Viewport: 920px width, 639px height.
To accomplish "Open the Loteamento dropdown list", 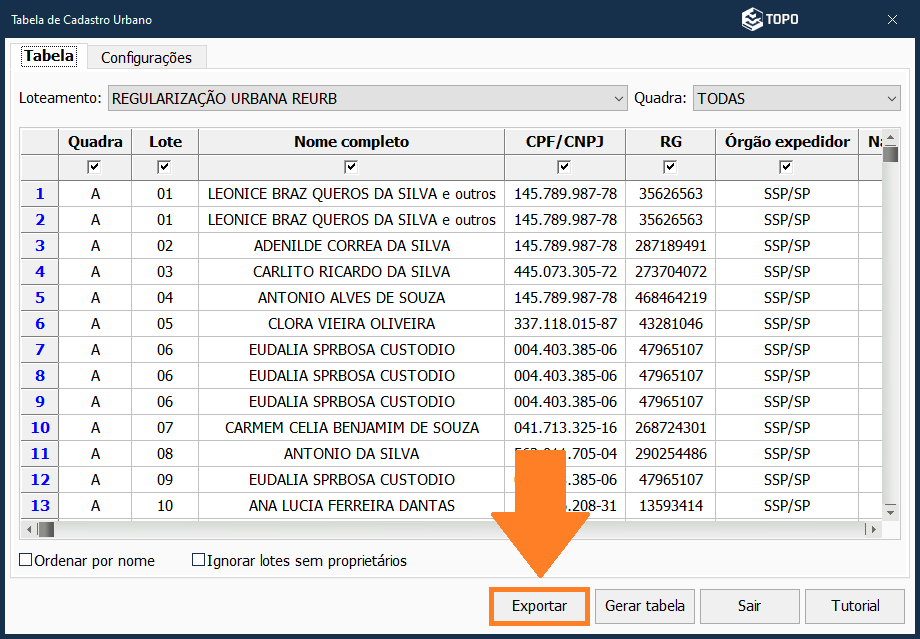I will (x=618, y=98).
